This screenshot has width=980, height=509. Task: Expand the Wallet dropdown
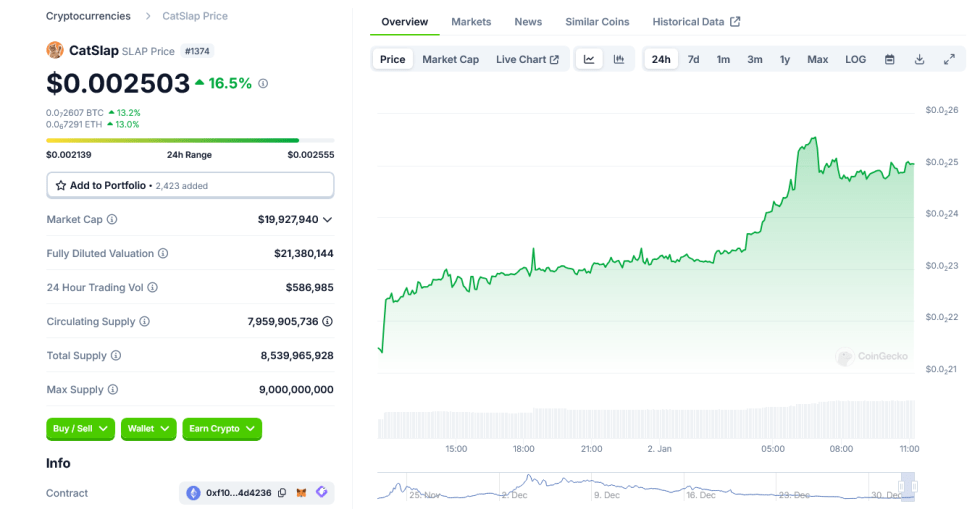[148, 429]
